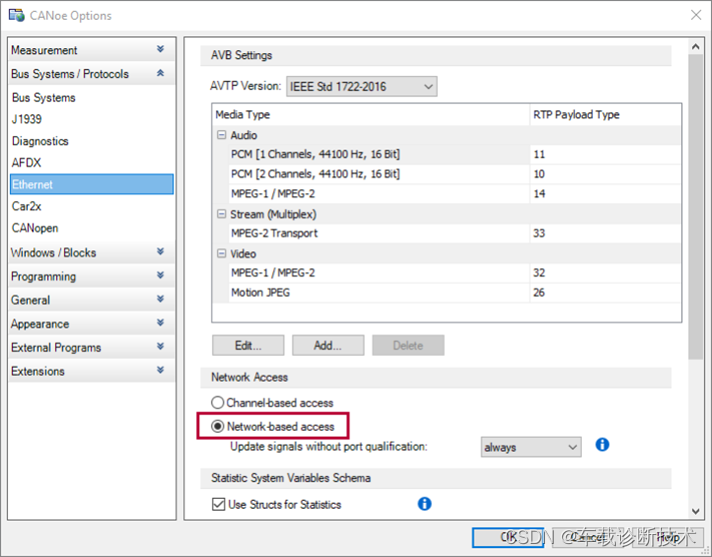Expand the General section
712x557 pixels.
[x=160, y=299]
